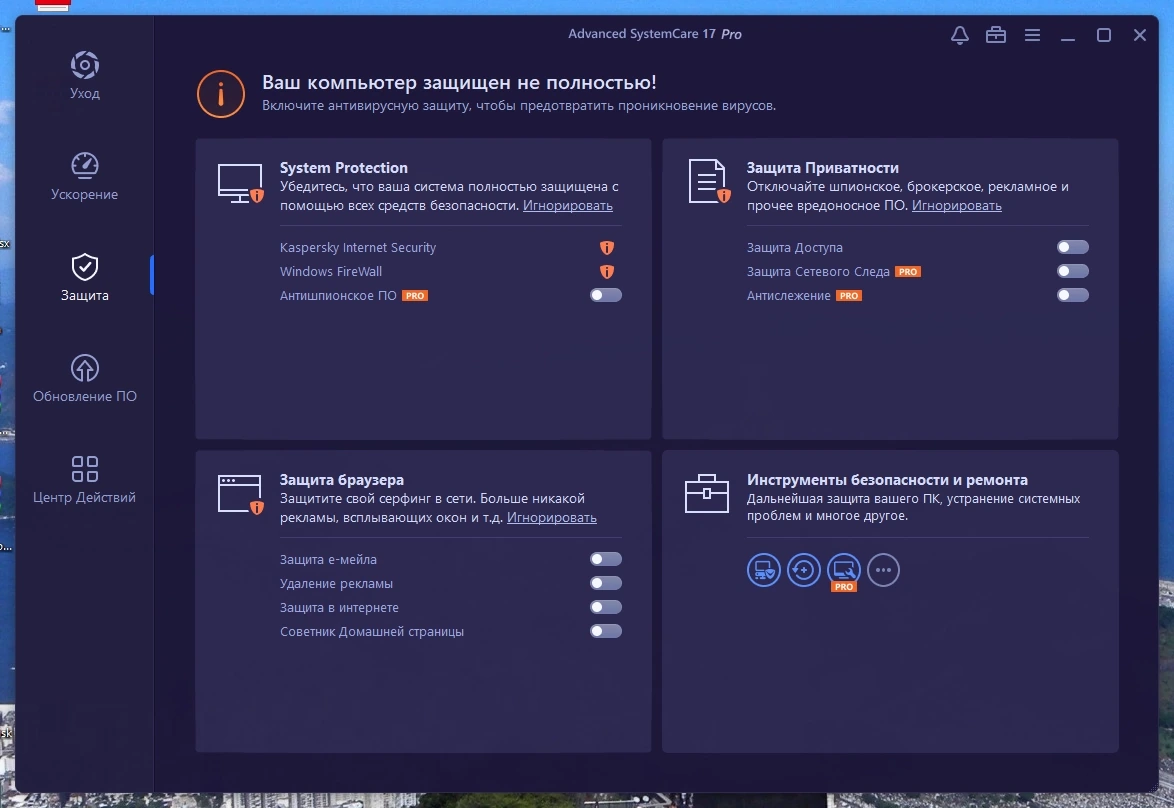Screen dimensions: 1174x808
Task: Open the toolbox icon in title bar
Action: point(996,35)
